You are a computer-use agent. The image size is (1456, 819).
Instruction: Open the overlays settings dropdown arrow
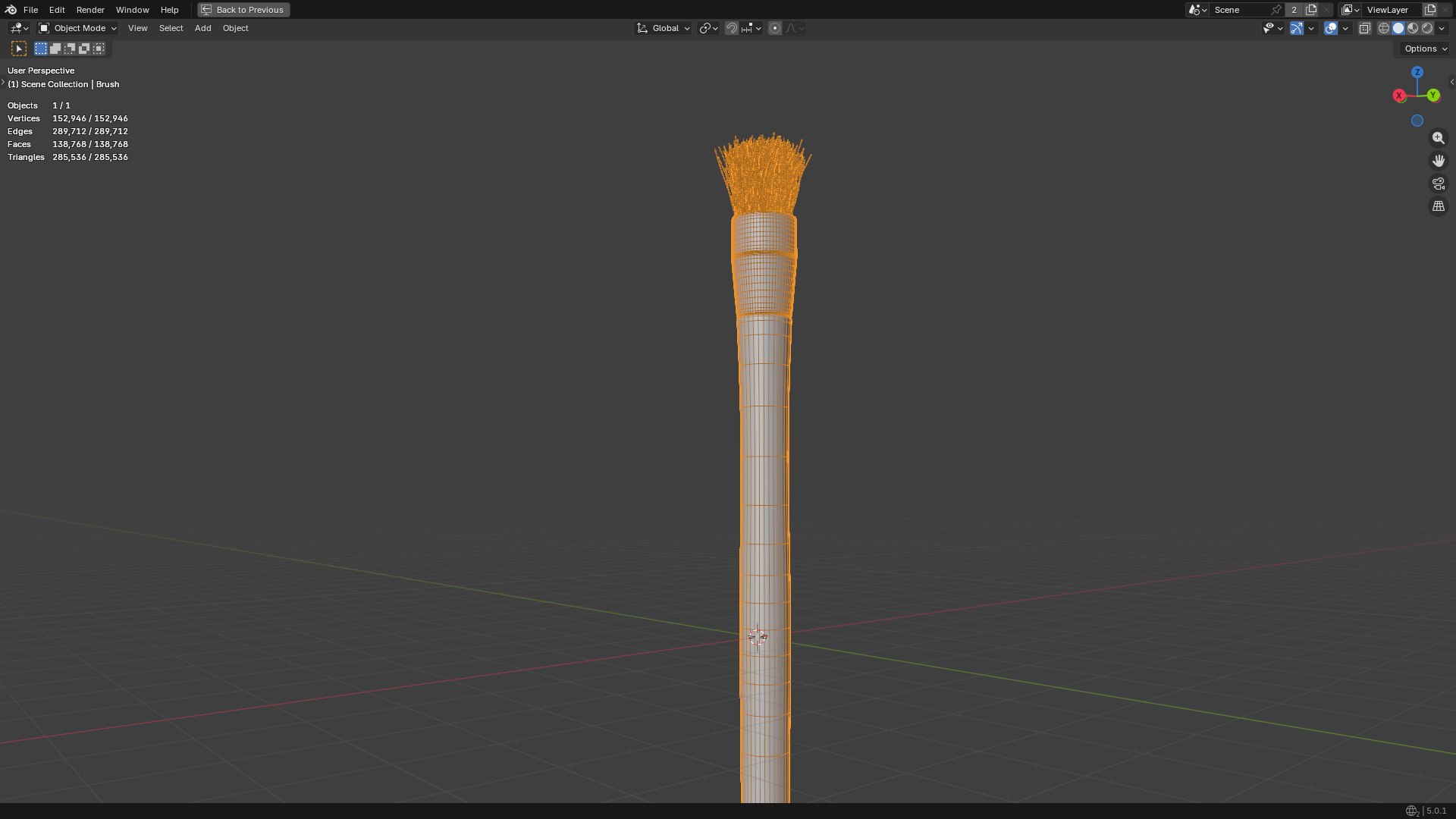pos(1345,28)
